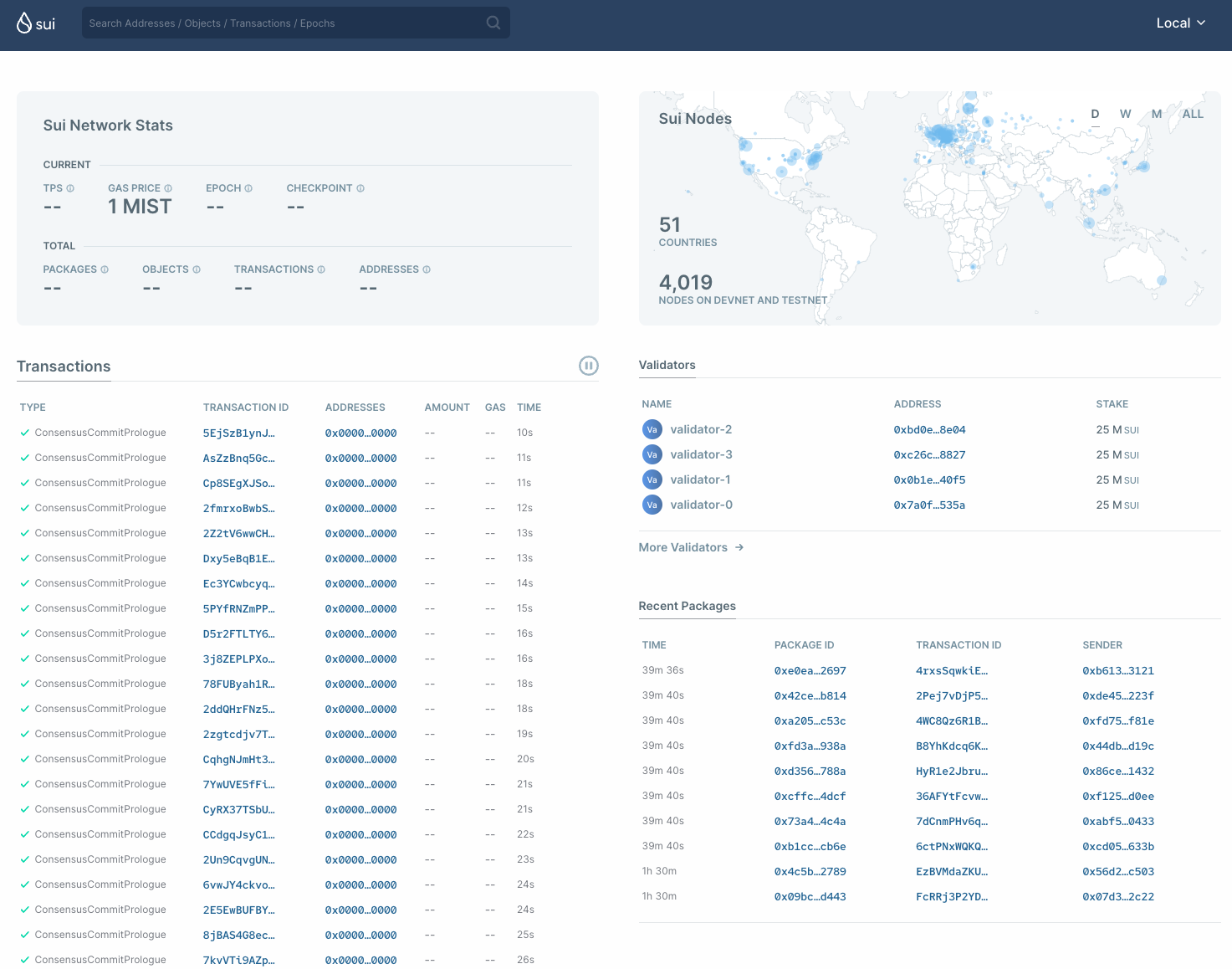Select the D time range tab

(x=1095, y=115)
